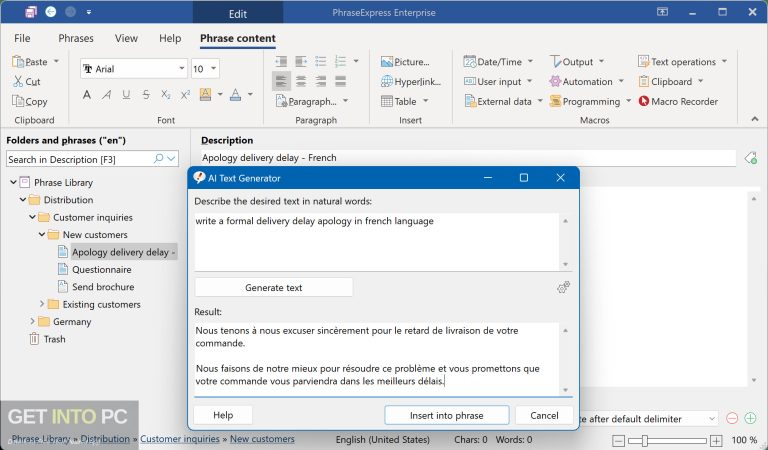The image size is (768, 450).
Task: Click the Cut icon in Clipboard group
Action: pos(19,82)
